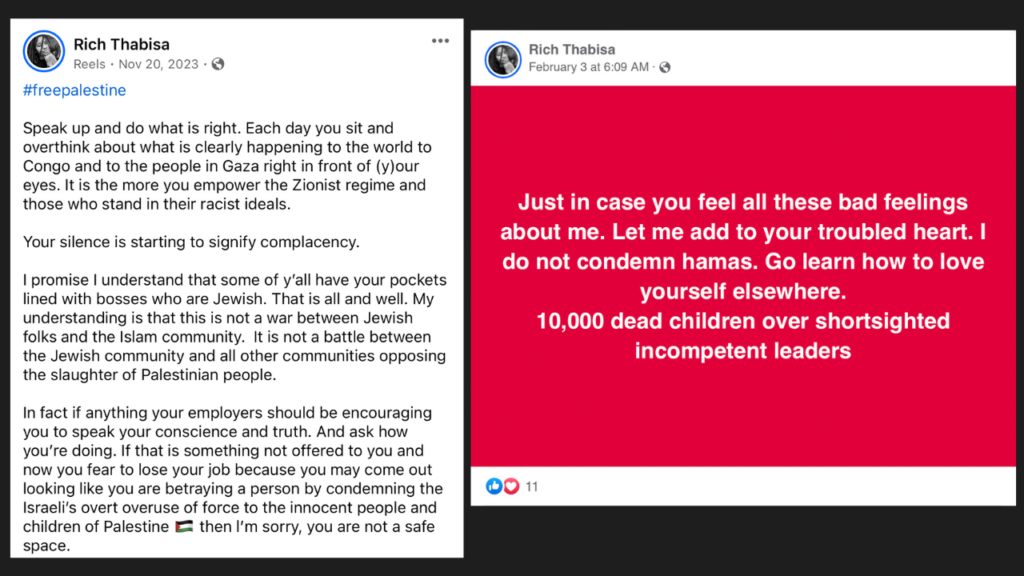Image resolution: width=1024 pixels, height=576 pixels.
Task: Click the blue Like thumbs-up reaction icon
Action: (x=495, y=486)
